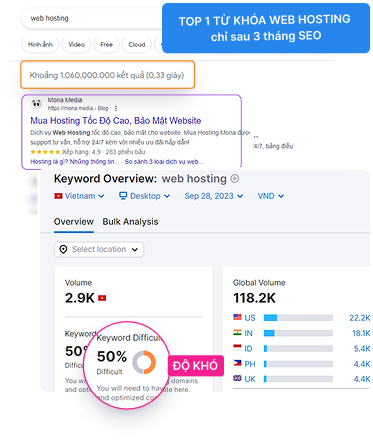Click the Vietnam flag beside 2.9K volume

102,298
